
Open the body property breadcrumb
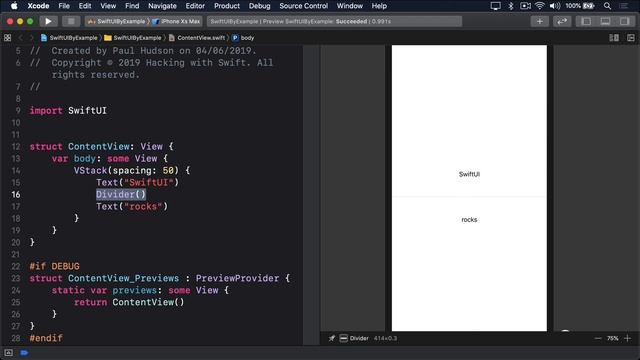(243, 38)
